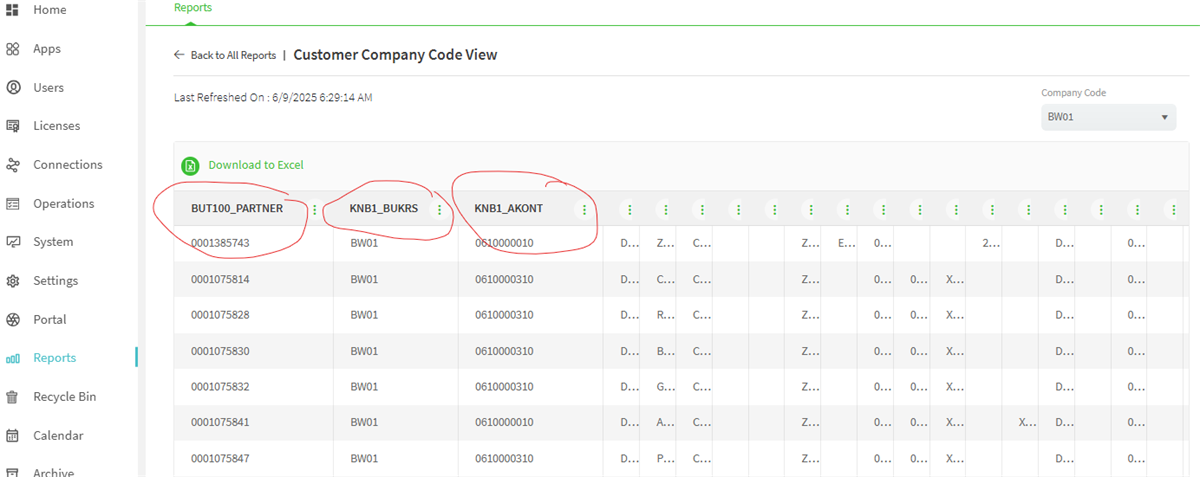The image size is (1200, 477).
Task: Click the Portal icon in sidebar
Action: [13, 320]
